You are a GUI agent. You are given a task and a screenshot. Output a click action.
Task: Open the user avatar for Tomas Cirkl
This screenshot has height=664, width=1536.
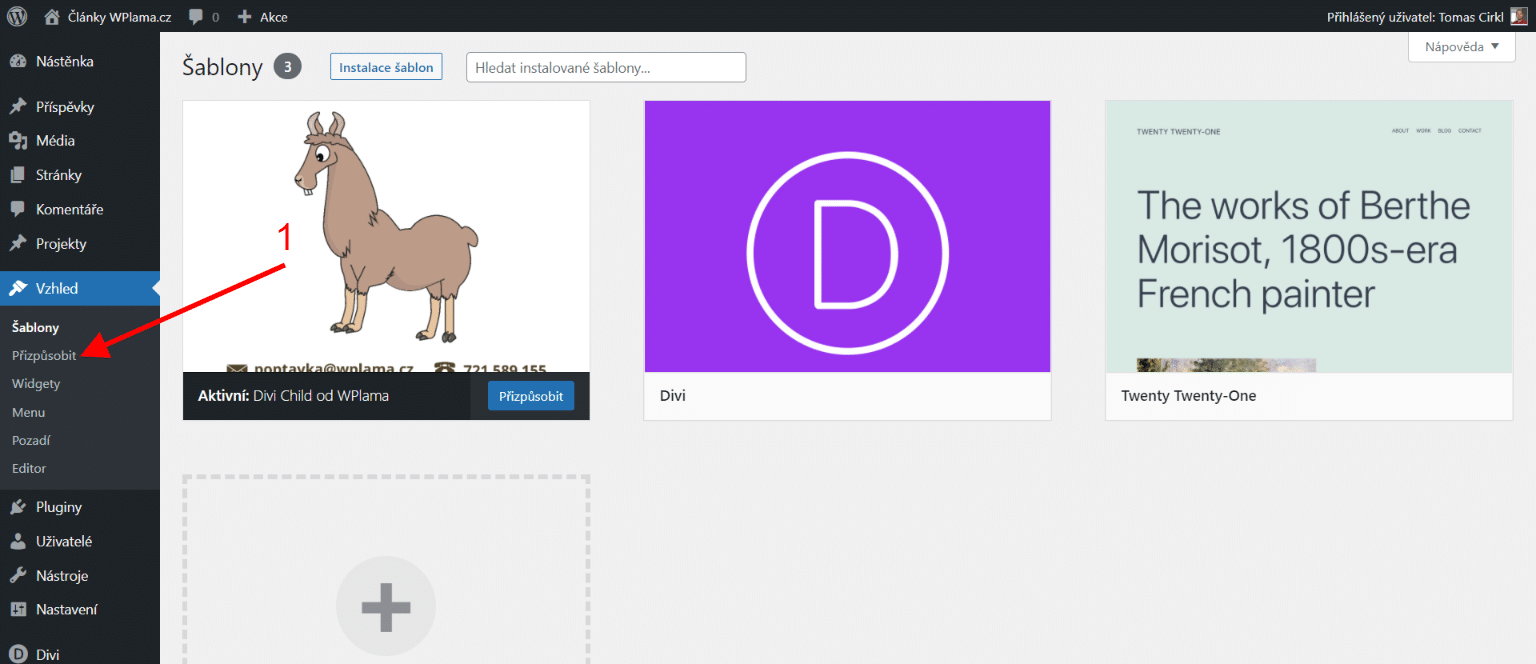click(1519, 16)
